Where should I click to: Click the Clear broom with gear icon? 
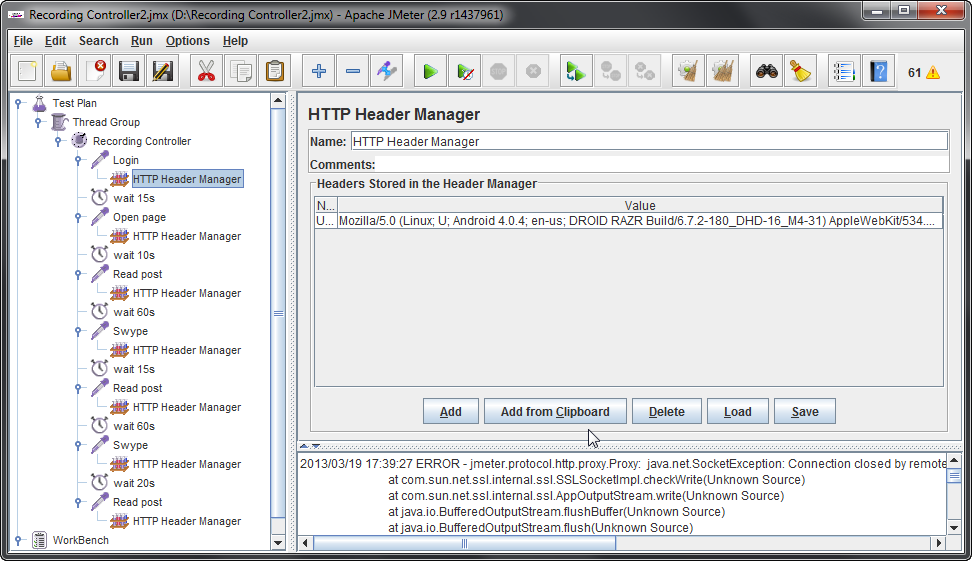point(688,71)
